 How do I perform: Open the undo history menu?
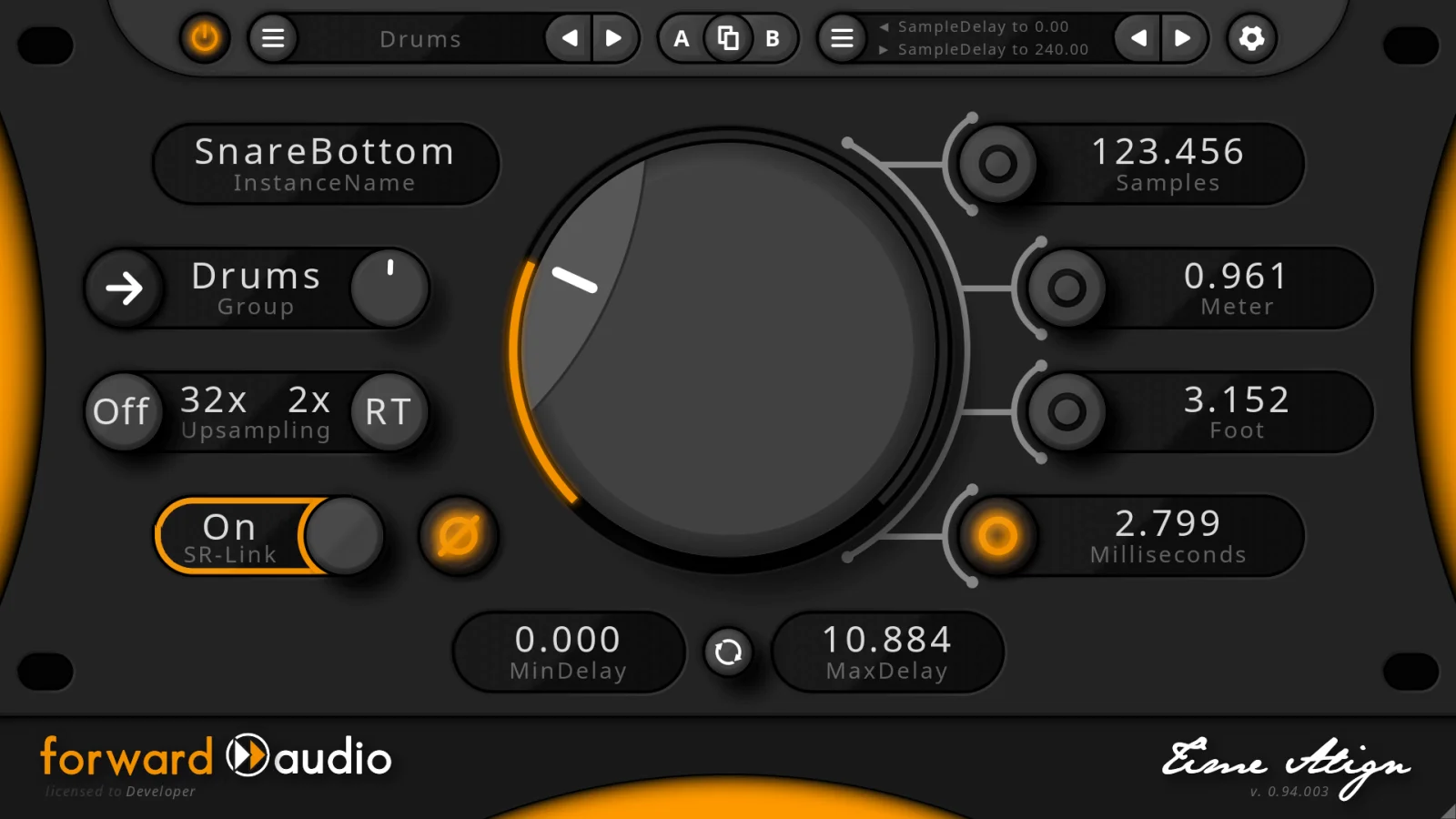tap(840, 38)
